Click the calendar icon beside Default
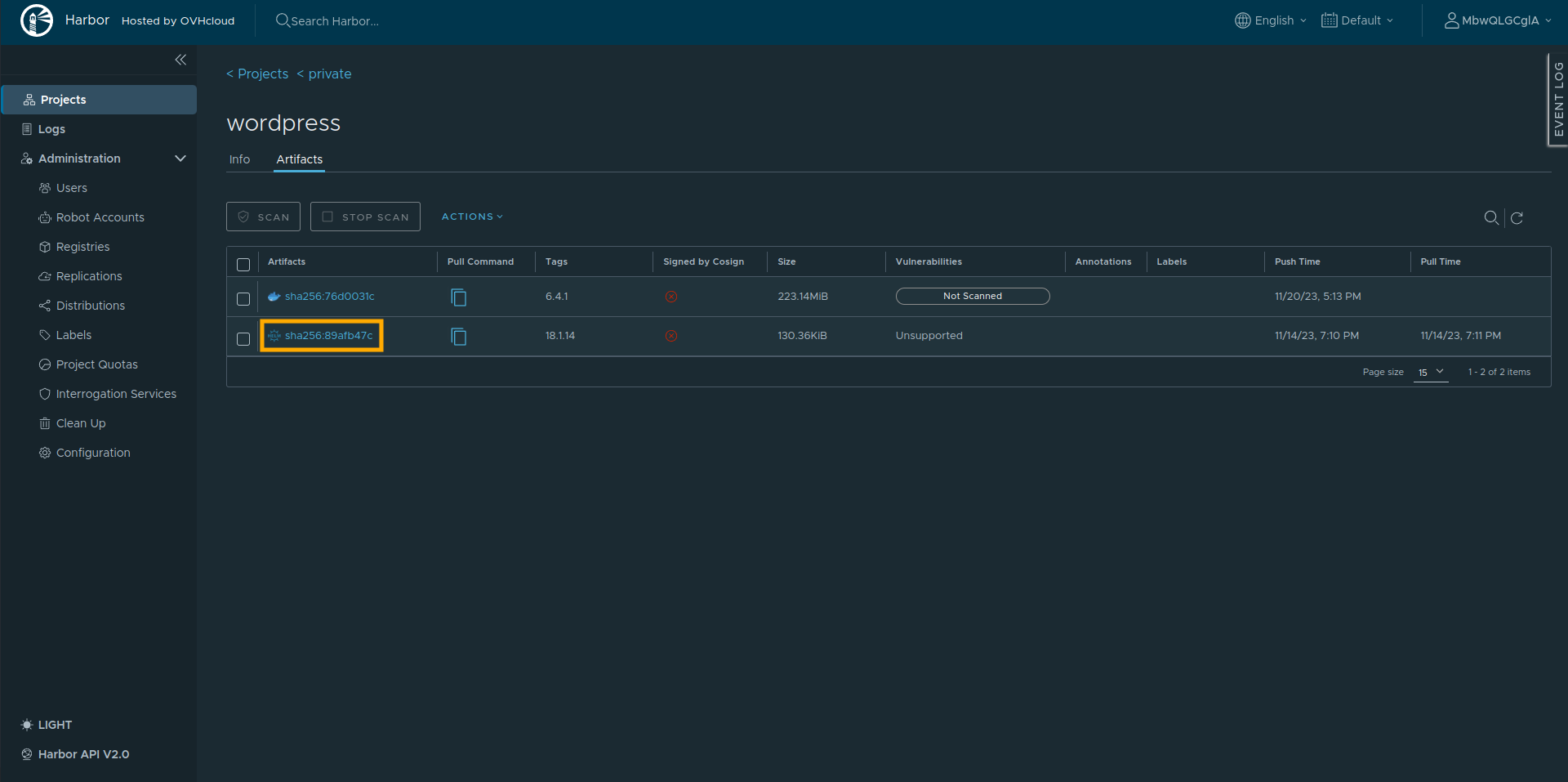 click(x=1329, y=20)
